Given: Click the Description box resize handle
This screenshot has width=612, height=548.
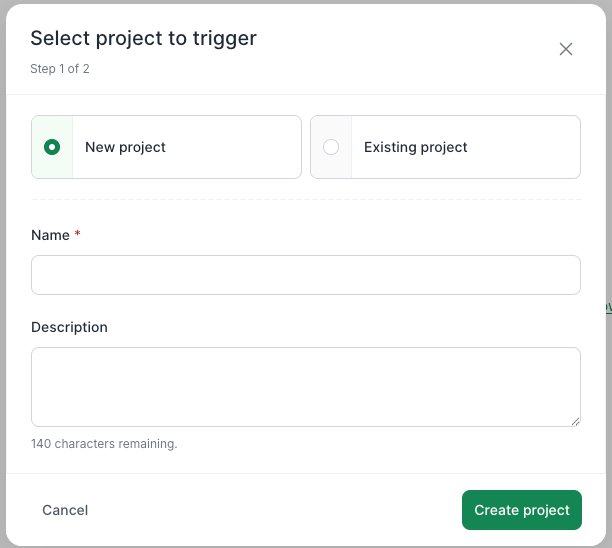Looking at the screenshot, I should (575, 421).
